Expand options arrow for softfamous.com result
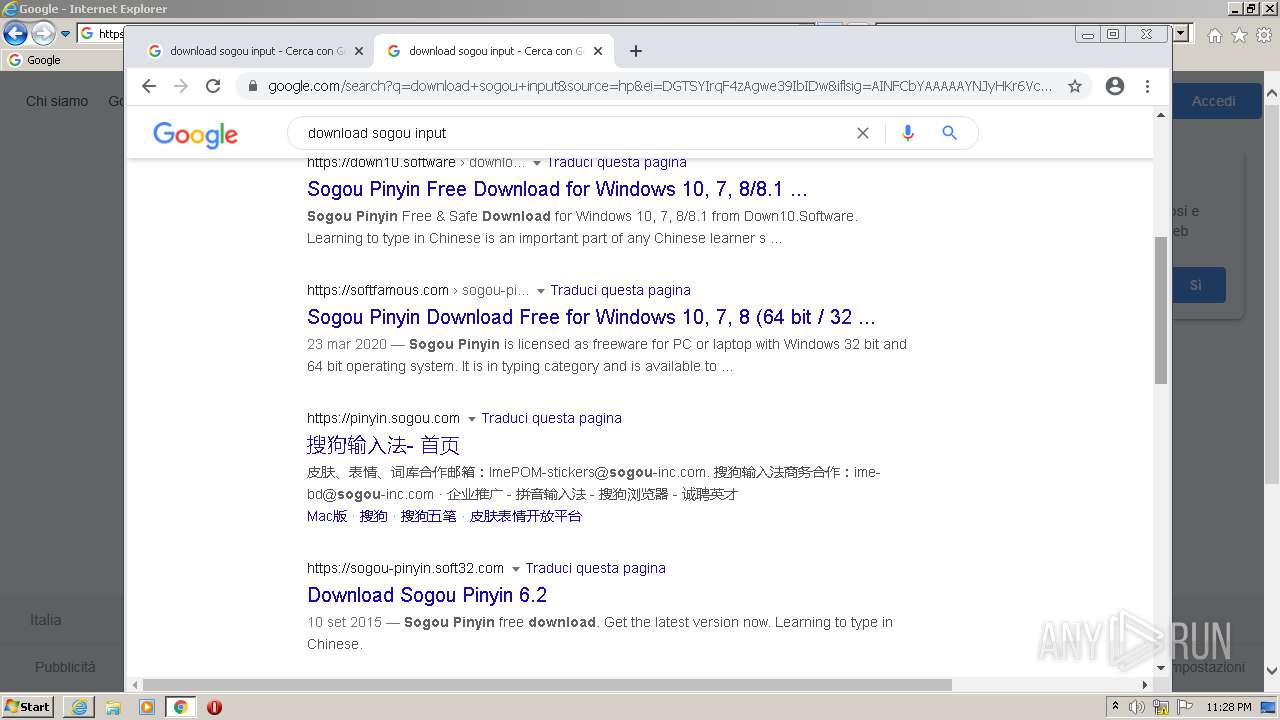1280x720 pixels. click(x=541, y=291)
